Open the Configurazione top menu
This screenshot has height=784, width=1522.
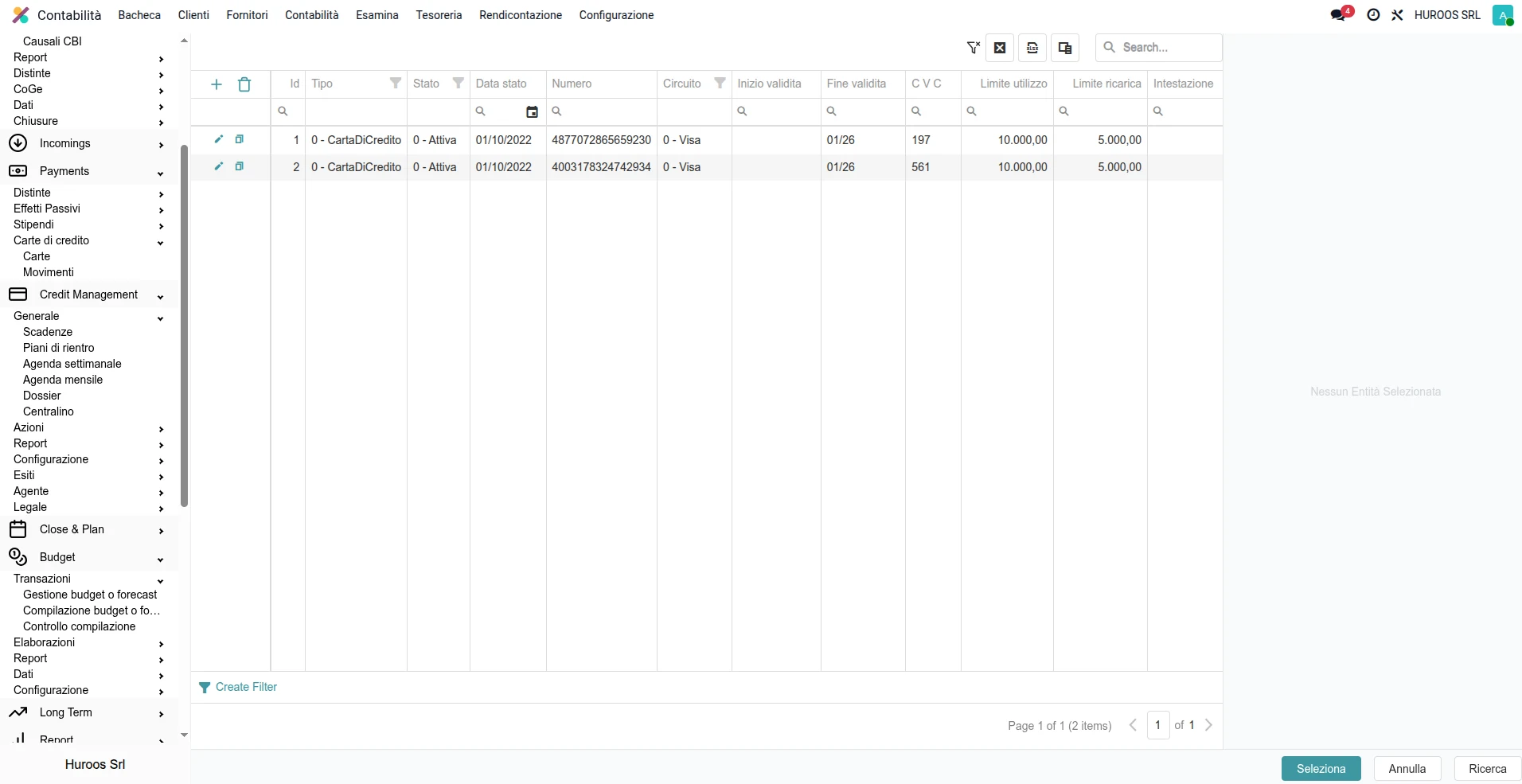(616, 15)
